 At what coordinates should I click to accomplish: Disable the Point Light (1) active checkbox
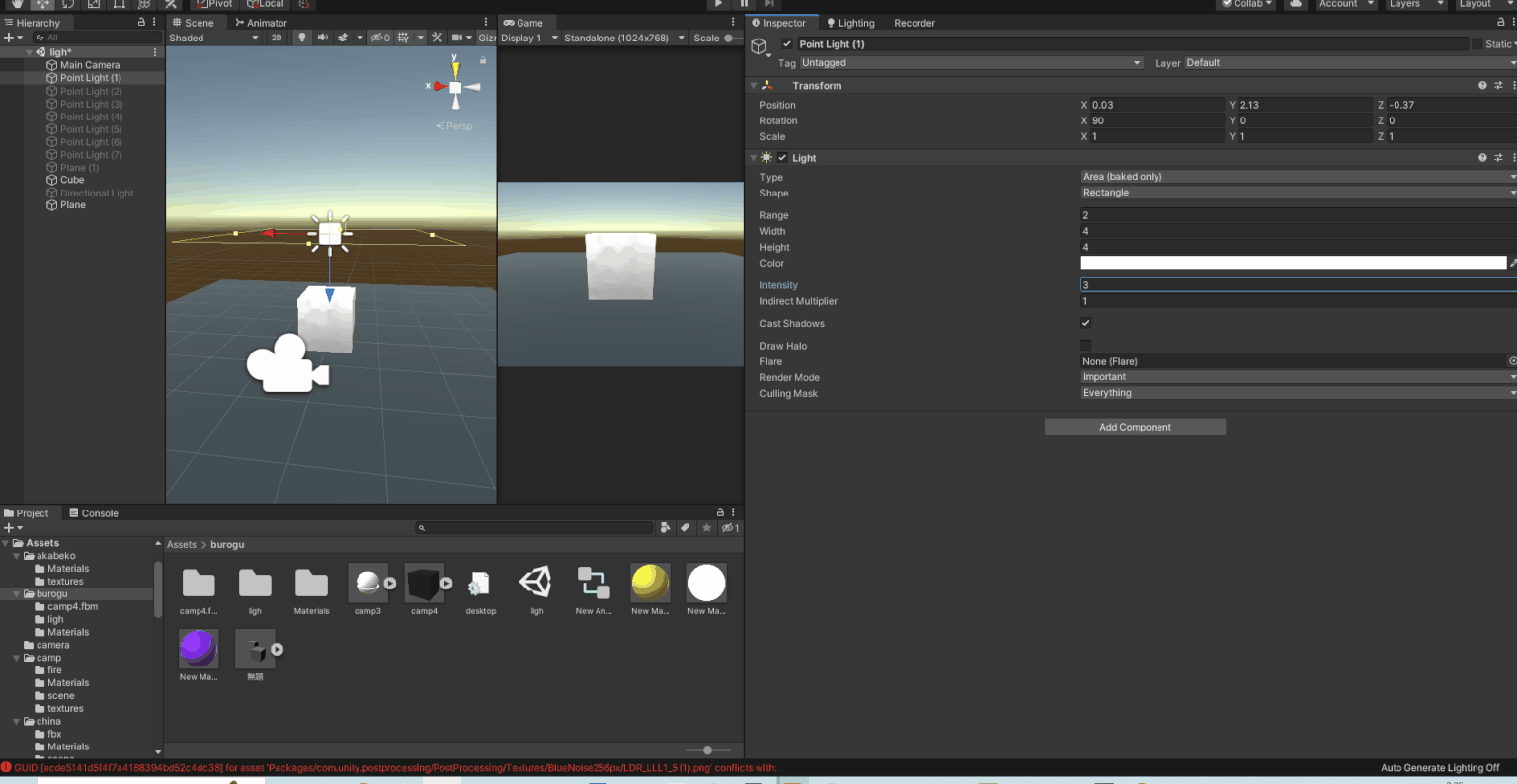click(787, 43)
